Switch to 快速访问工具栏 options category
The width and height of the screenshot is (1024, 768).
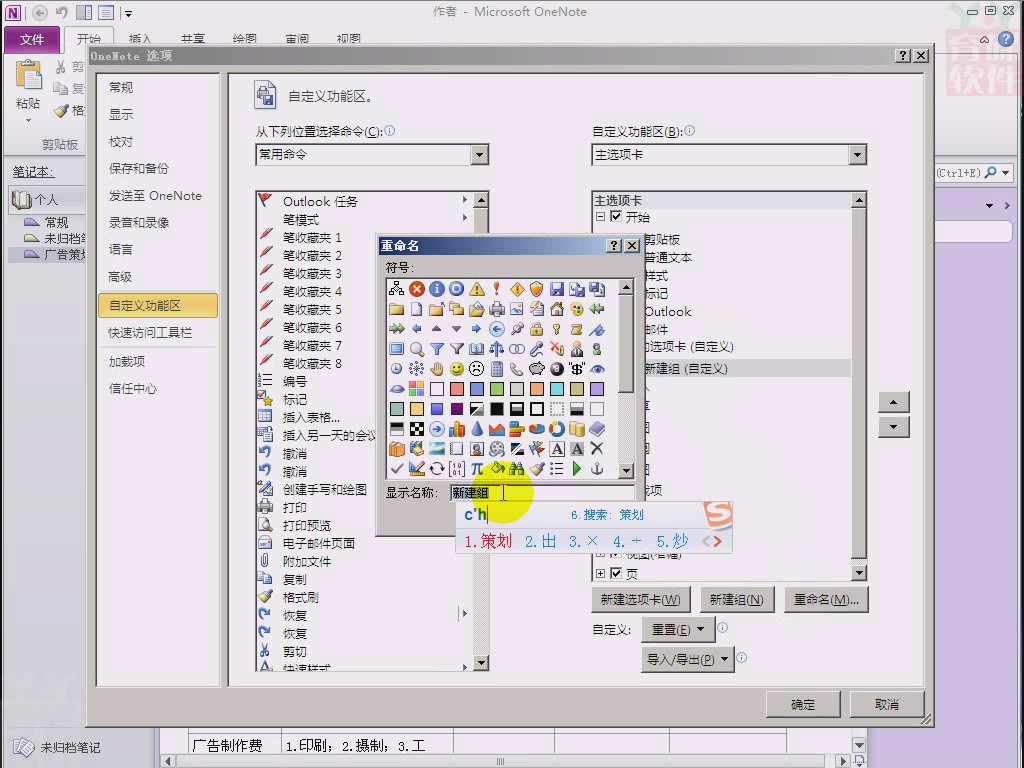coord(150,332)
